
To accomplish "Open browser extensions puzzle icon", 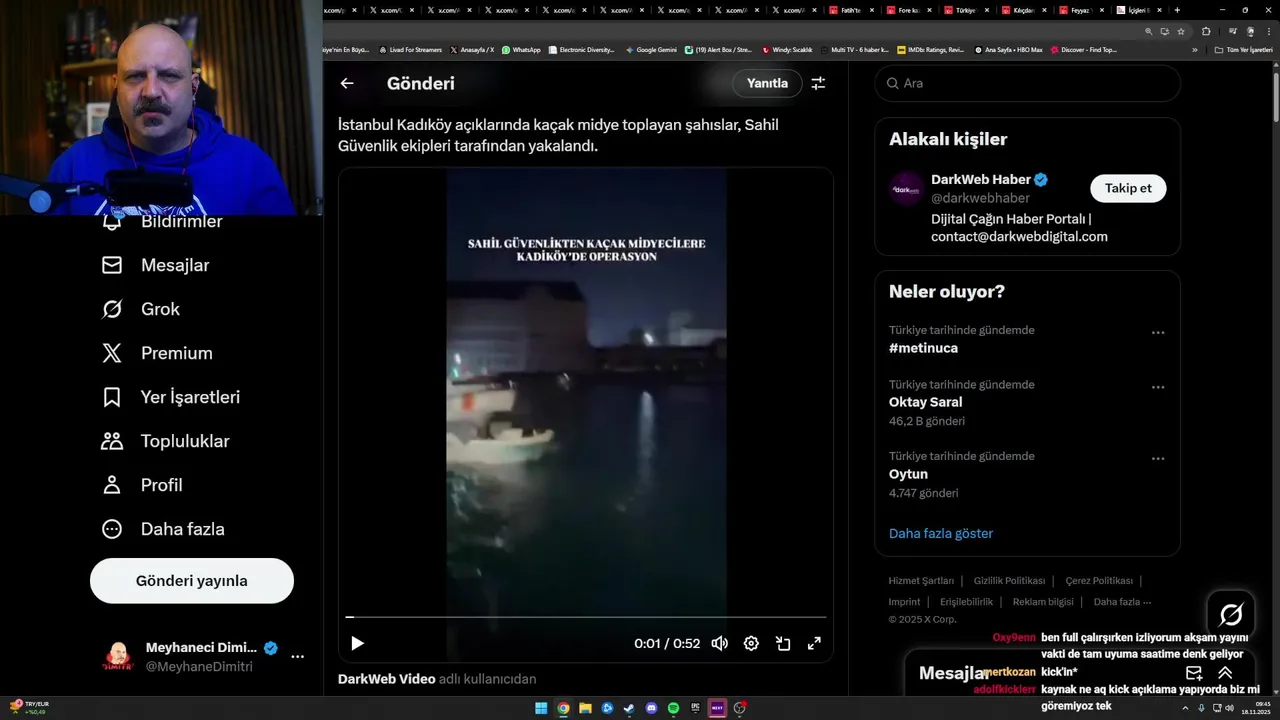I will tap(1206, 31).
